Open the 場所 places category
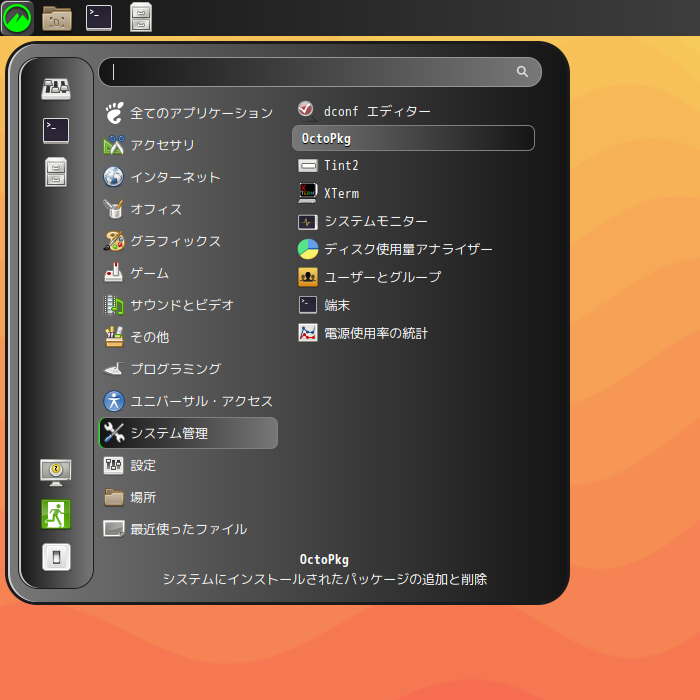700x700 pixels. coord(188,497)
